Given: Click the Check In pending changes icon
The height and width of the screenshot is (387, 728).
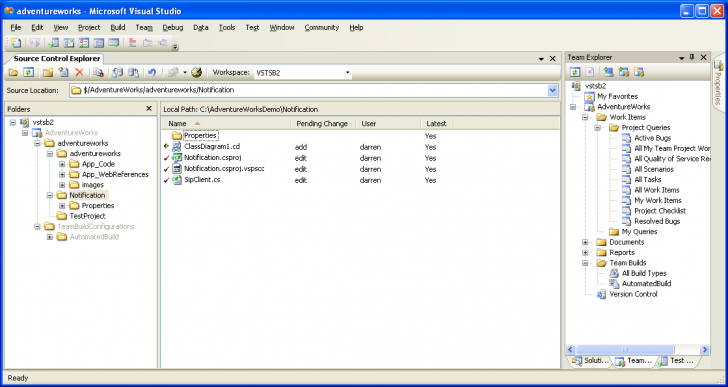Looking at the screenshot, I should [134, 73].
